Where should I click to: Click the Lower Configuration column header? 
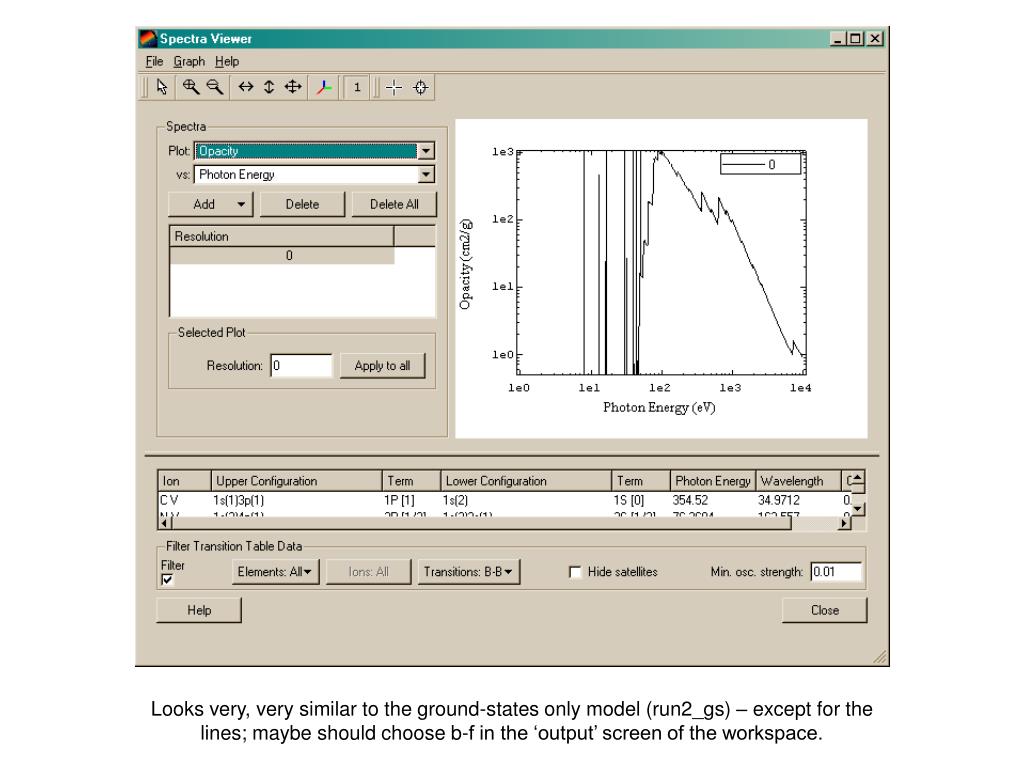pos(526,481)
